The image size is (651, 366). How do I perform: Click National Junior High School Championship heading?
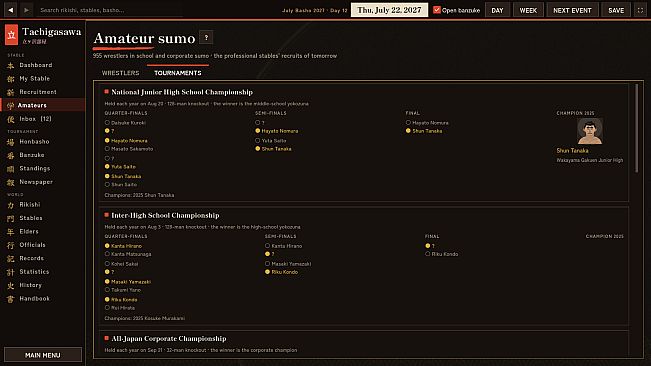click(182, 92)
